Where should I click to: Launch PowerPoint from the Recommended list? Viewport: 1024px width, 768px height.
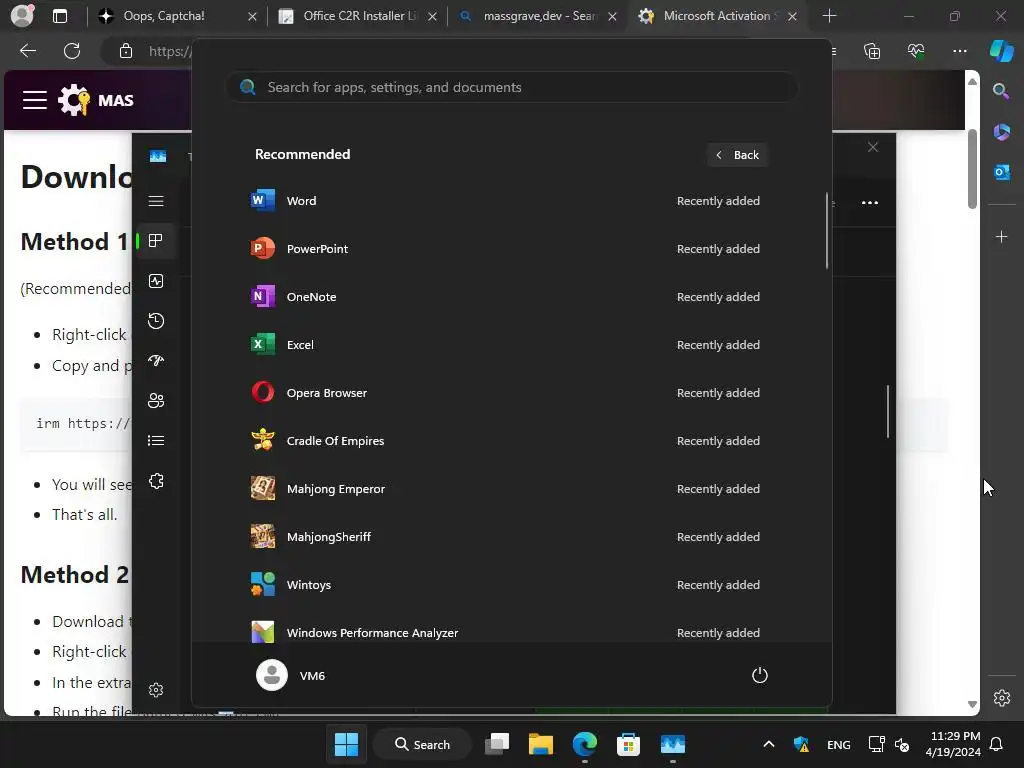tap(507, 249)
